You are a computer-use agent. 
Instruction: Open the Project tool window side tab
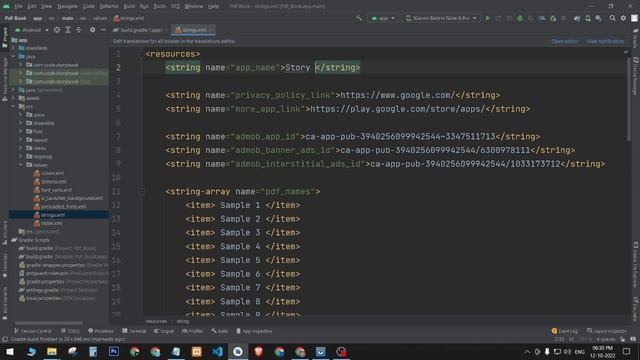[x=4, y=38]
